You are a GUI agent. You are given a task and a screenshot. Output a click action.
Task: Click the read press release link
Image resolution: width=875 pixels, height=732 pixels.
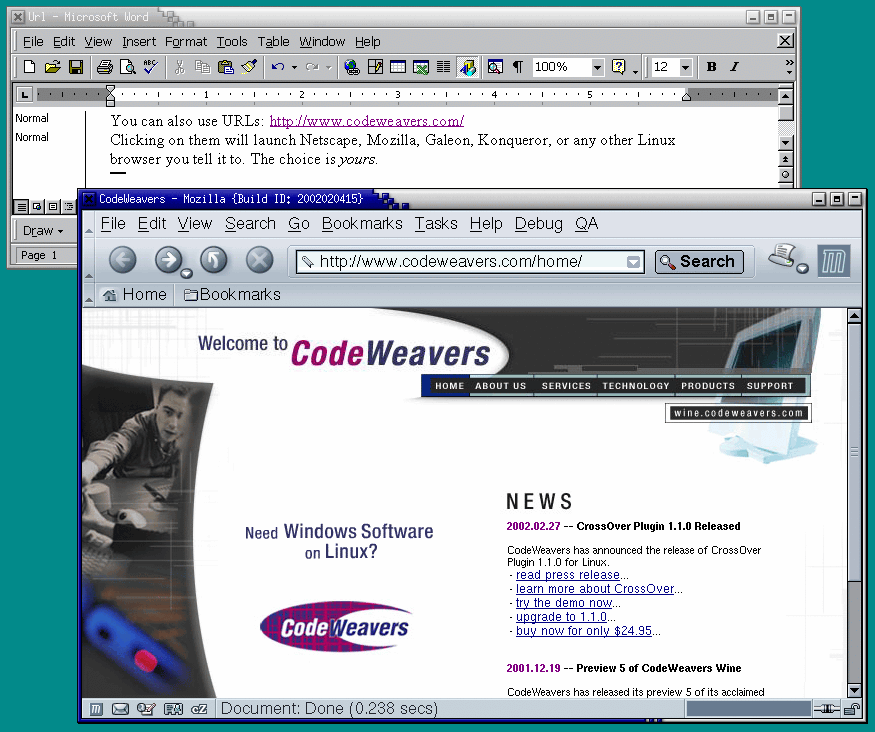pos(567,575)
